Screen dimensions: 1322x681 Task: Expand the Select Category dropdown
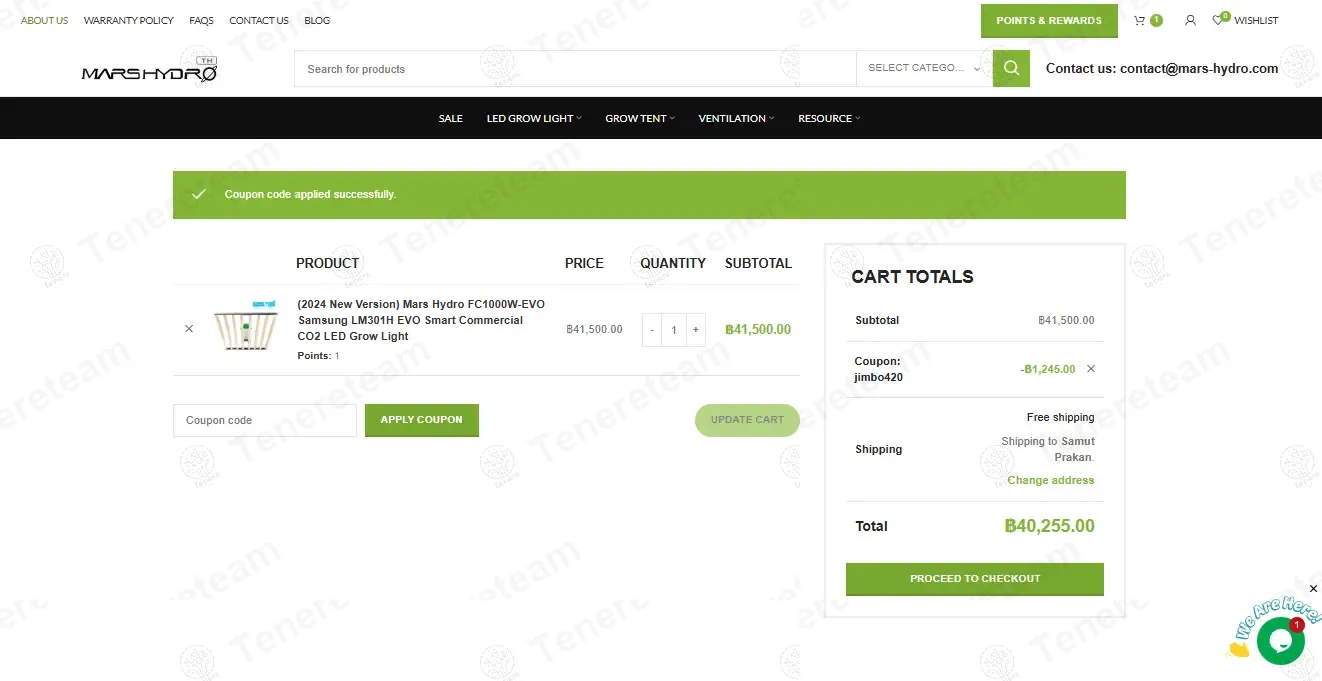pyautogui.click(x=924, y=69)
